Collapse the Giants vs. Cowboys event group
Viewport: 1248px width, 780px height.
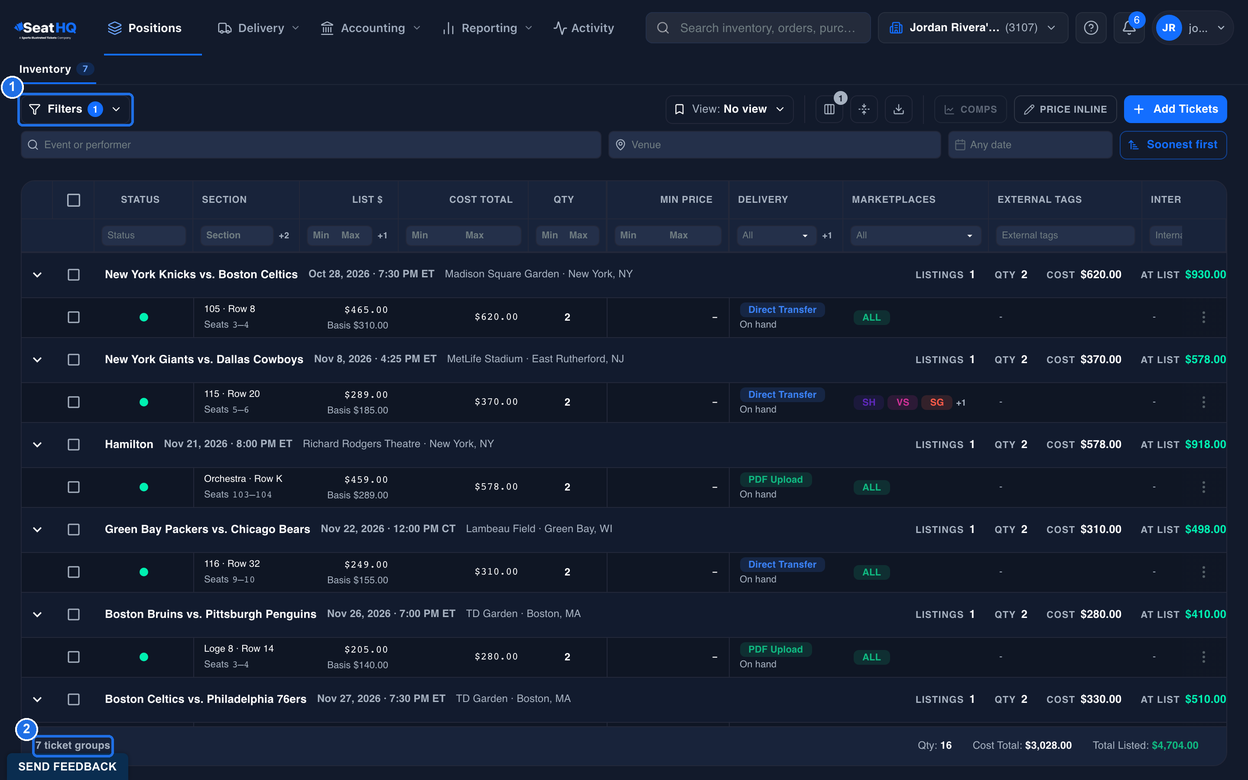click(37, 359)
